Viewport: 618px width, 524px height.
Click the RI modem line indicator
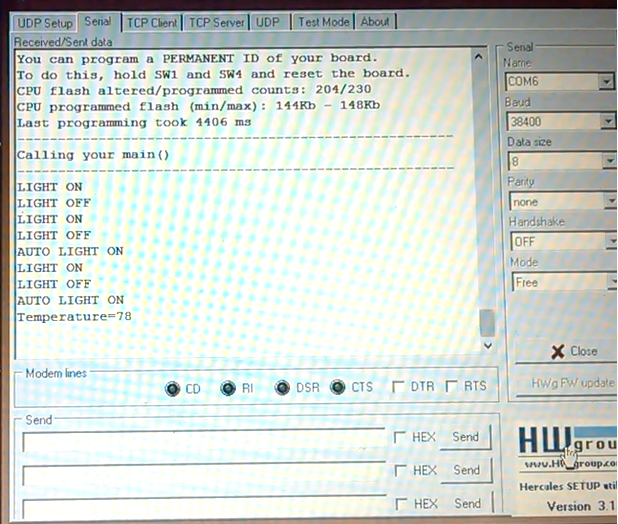click(228, 388)
